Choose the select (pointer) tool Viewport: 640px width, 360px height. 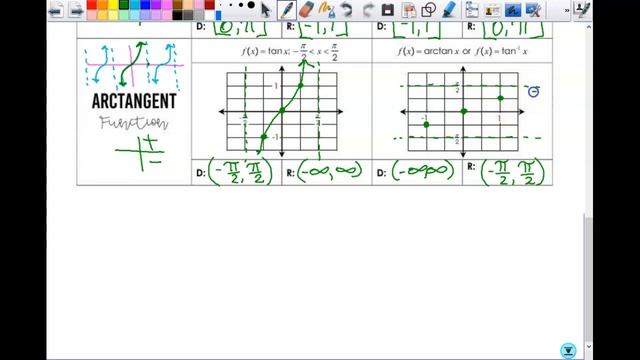pyautogui.click(x=265, y=10)
